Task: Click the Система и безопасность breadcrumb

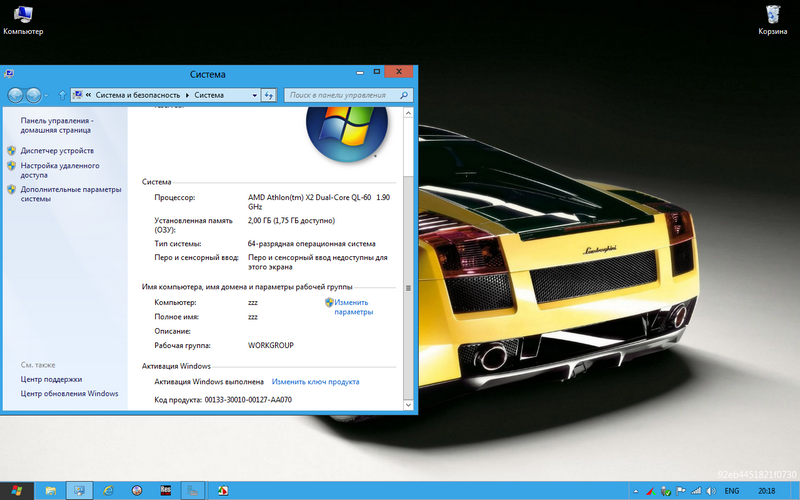Action: pyautogui.click(x=138, y=95)
